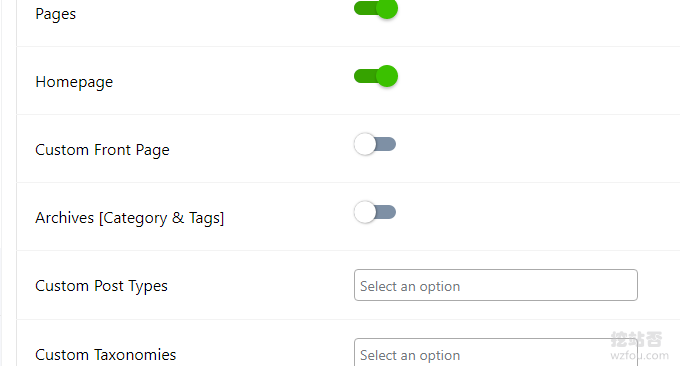Enable Archives [Category & Tags] toggle
This screenshot has height=366, width=680.
point(375,212)
